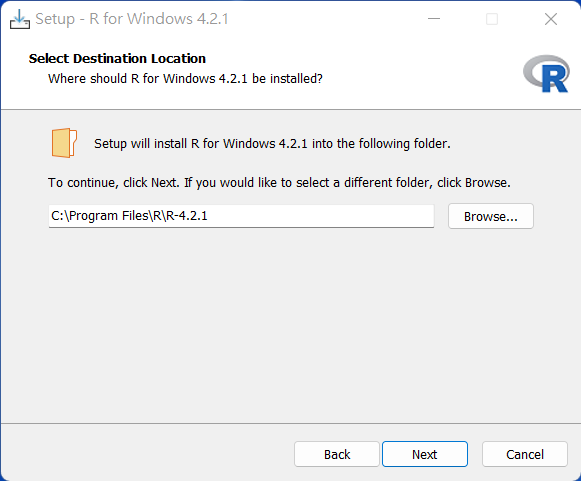Open the Browse... folder picker

tap(491, 216)
